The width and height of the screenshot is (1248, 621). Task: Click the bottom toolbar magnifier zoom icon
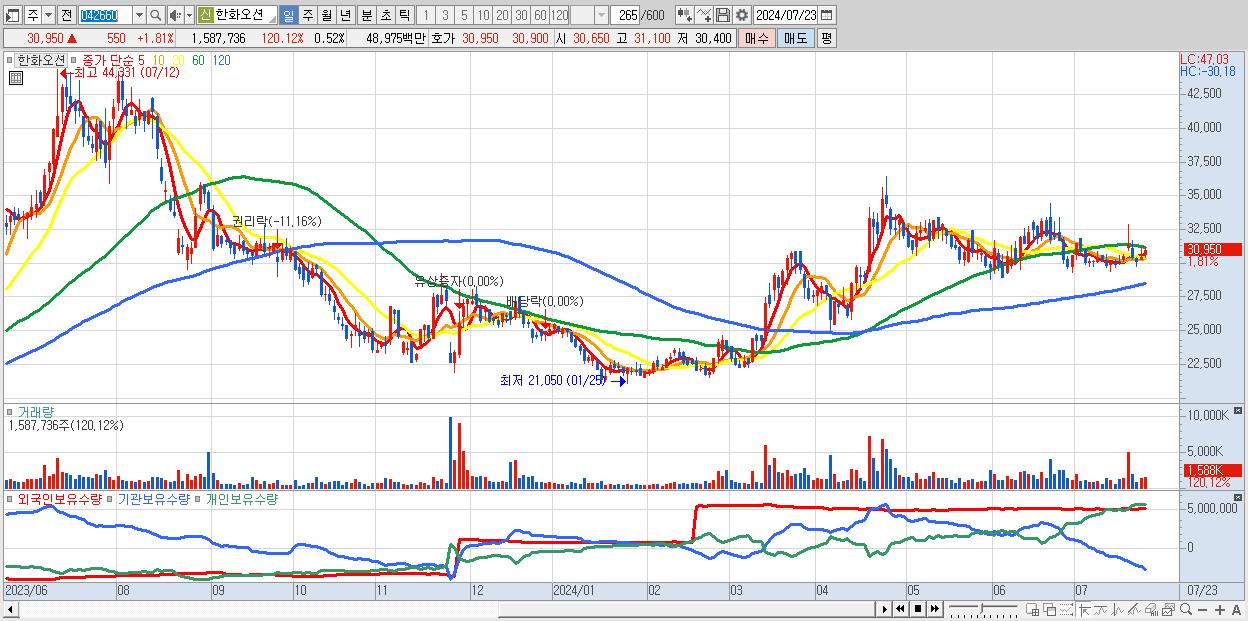(x=1186, y=609)
